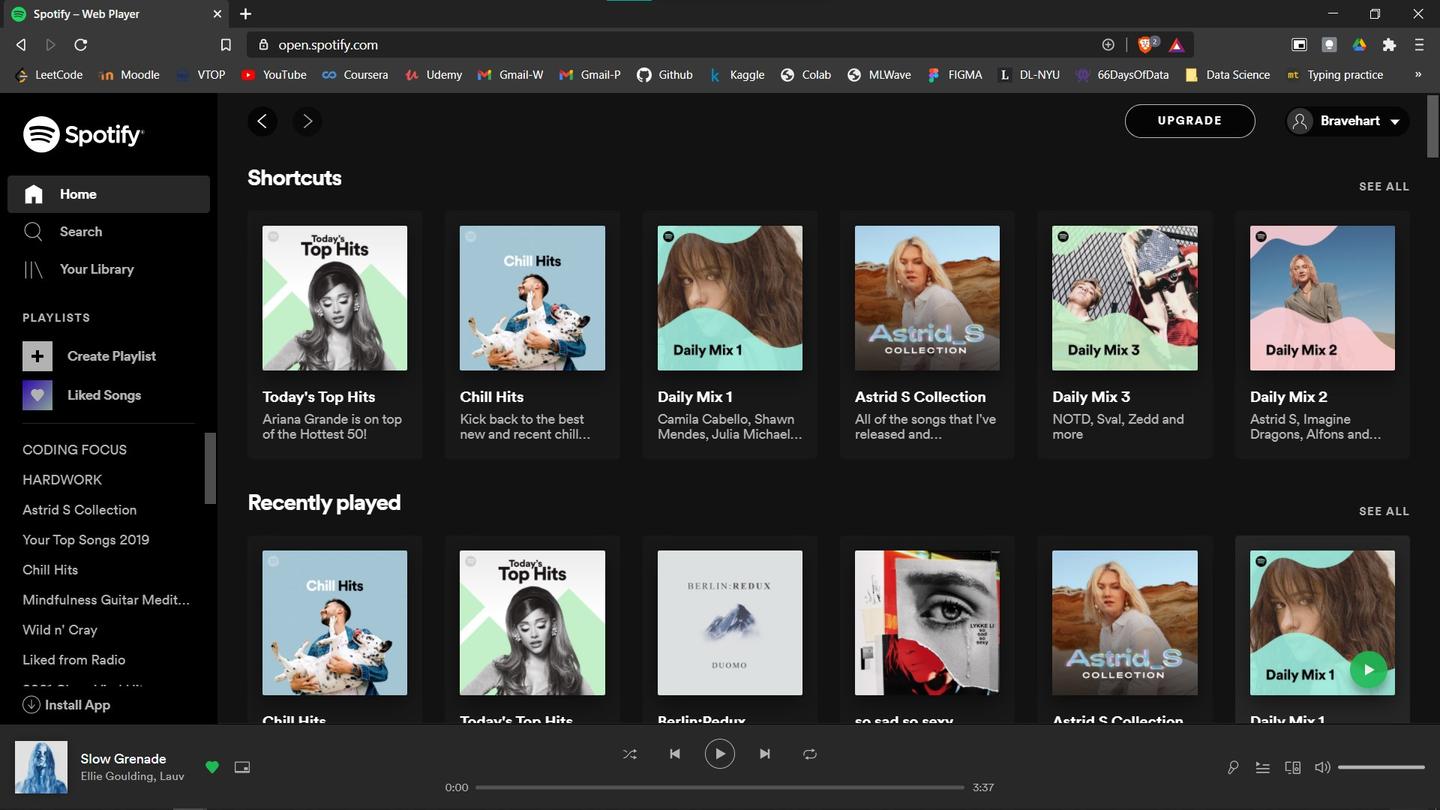
Task: Bookmark this page icon in address bar
Action: (226, 45)
